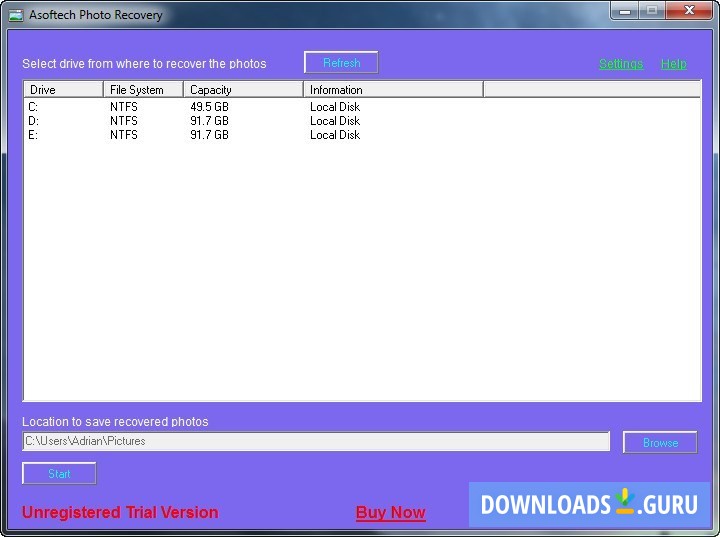Open the Settings link
The image size is (720, 537).
coord(621,63)
